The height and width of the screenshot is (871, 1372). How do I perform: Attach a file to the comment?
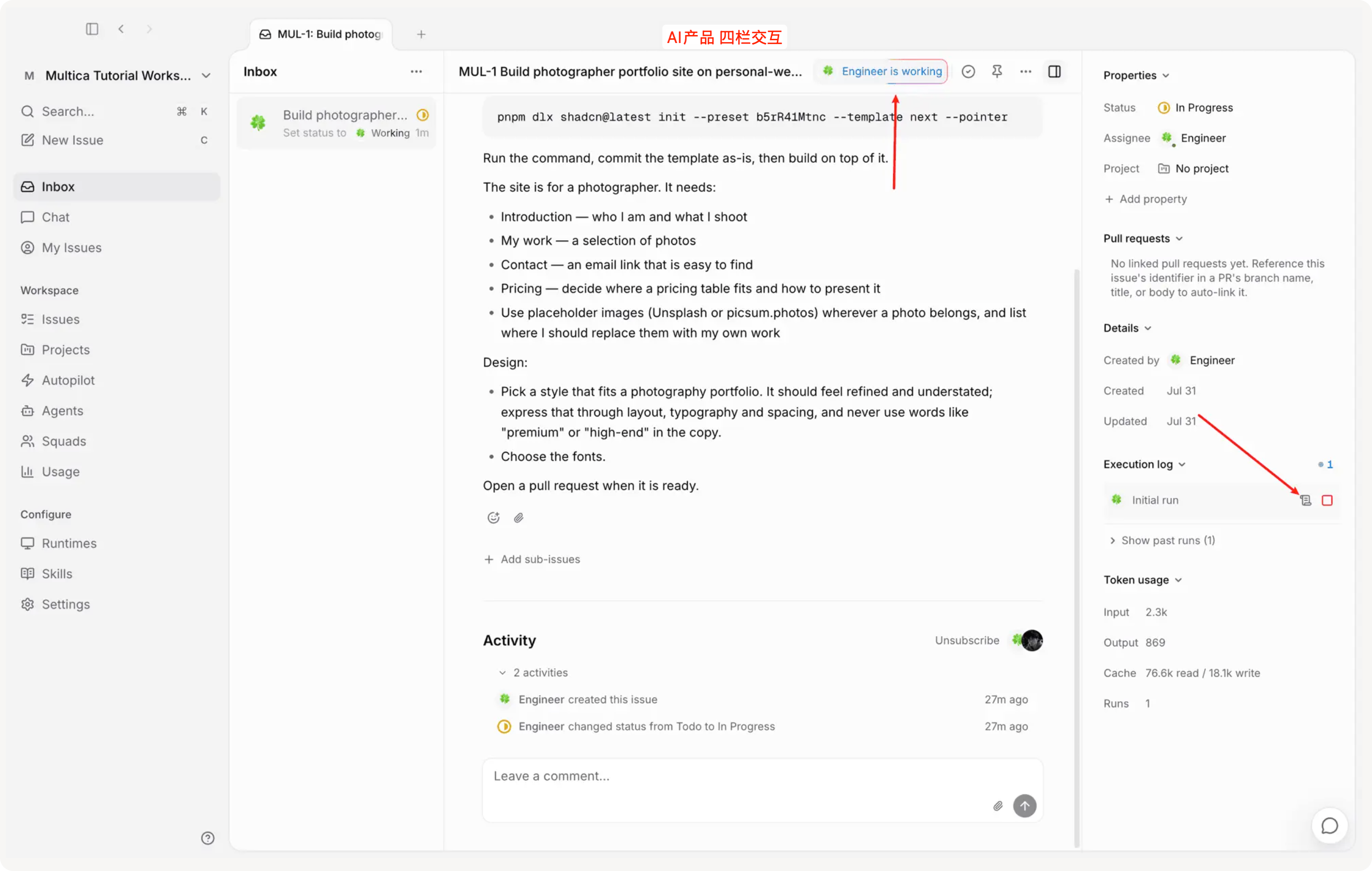tap(998, 806)
